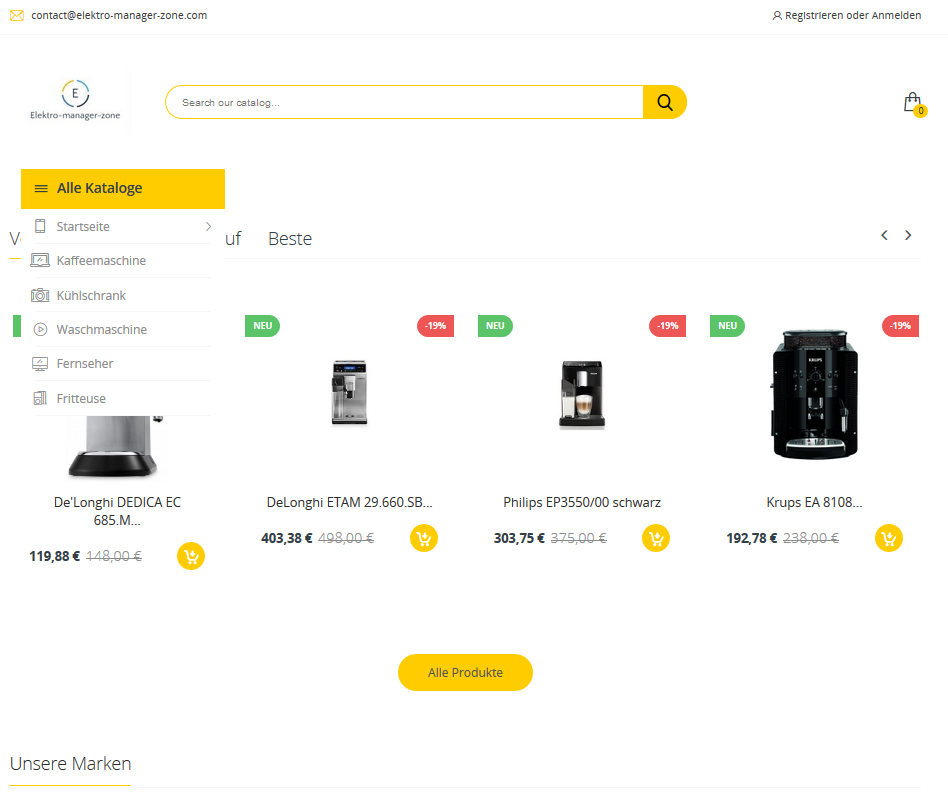This screenshot has width=948, height=801.
Task: Select Waschmaschine in the catalog menu
Action: click(x=102, y=329)
